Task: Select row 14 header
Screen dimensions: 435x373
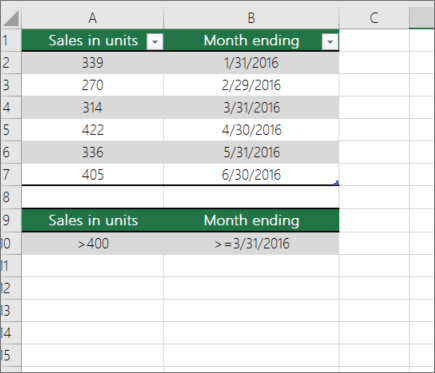Action: (11, 333)
